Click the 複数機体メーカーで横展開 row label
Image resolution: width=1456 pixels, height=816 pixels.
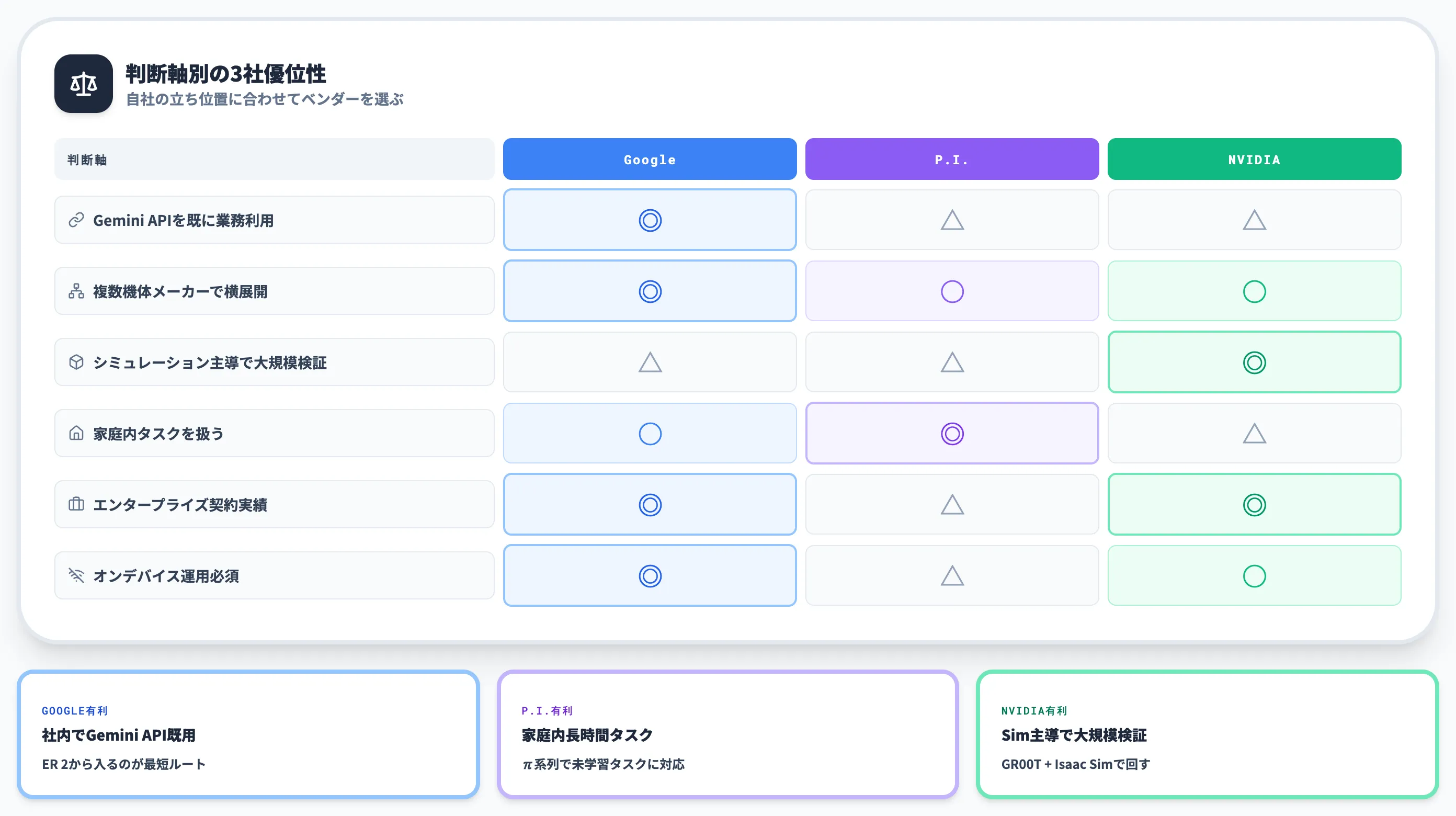tap(274, 291)
